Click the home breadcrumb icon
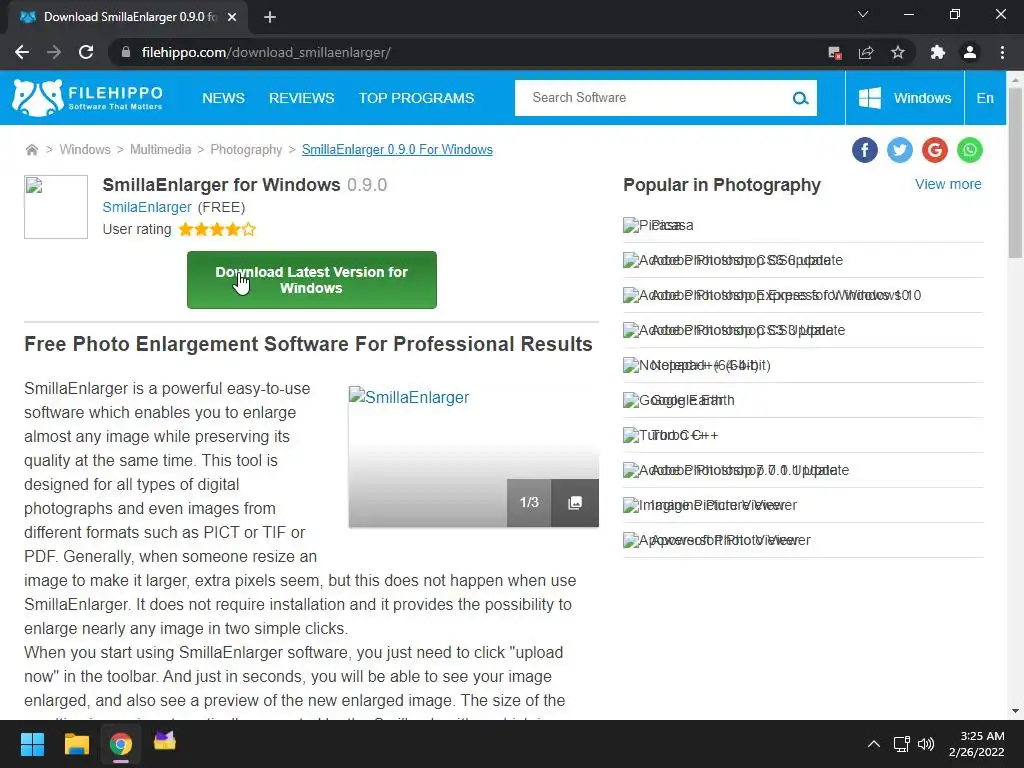Viewport: 1024px width, 768px height. click(x=31, y=150)
